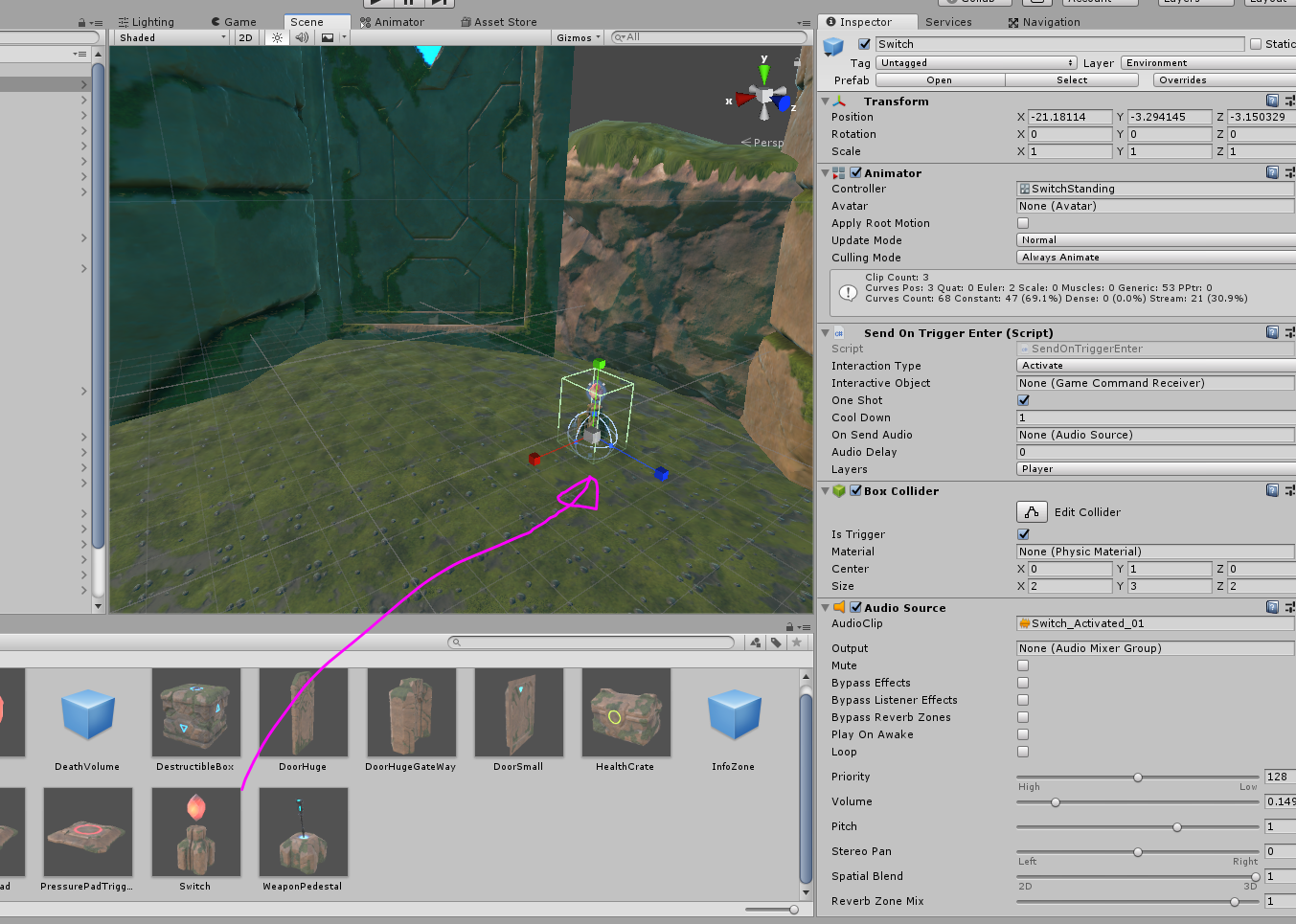Toggle scene audio speaker icon
Image resolution: width=1296 pixels, height=924 pixels.
click(x=302, y=37)
